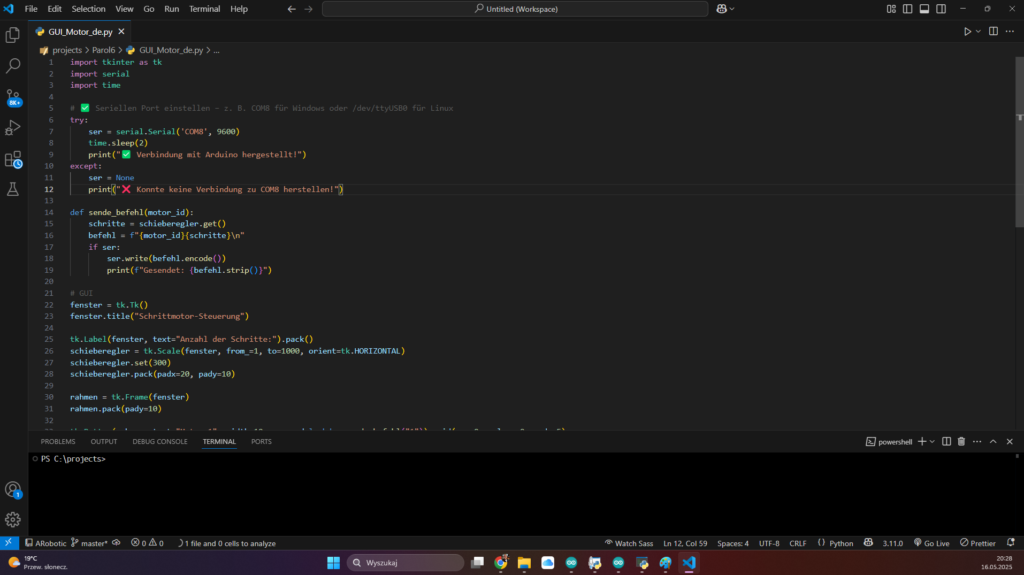The width and height of the screenshot is (1024, 575).
Task: Open the Manage gear settings
Action: pos(12,519)
